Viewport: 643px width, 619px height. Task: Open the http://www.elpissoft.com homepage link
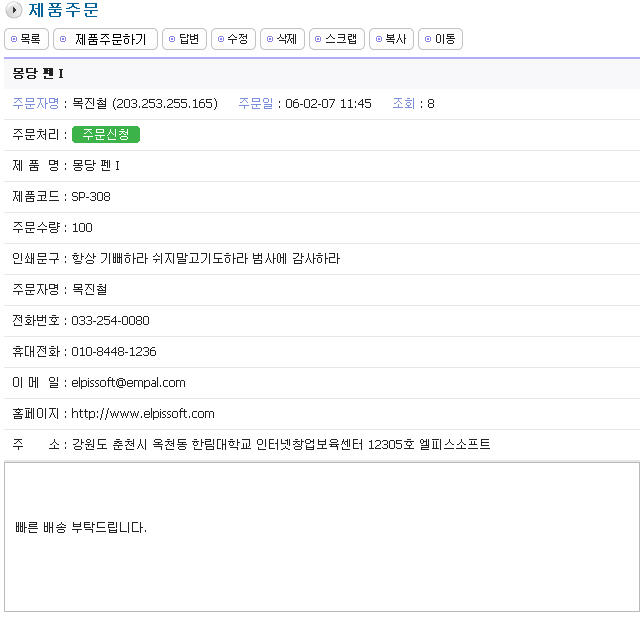click(143, 413)
